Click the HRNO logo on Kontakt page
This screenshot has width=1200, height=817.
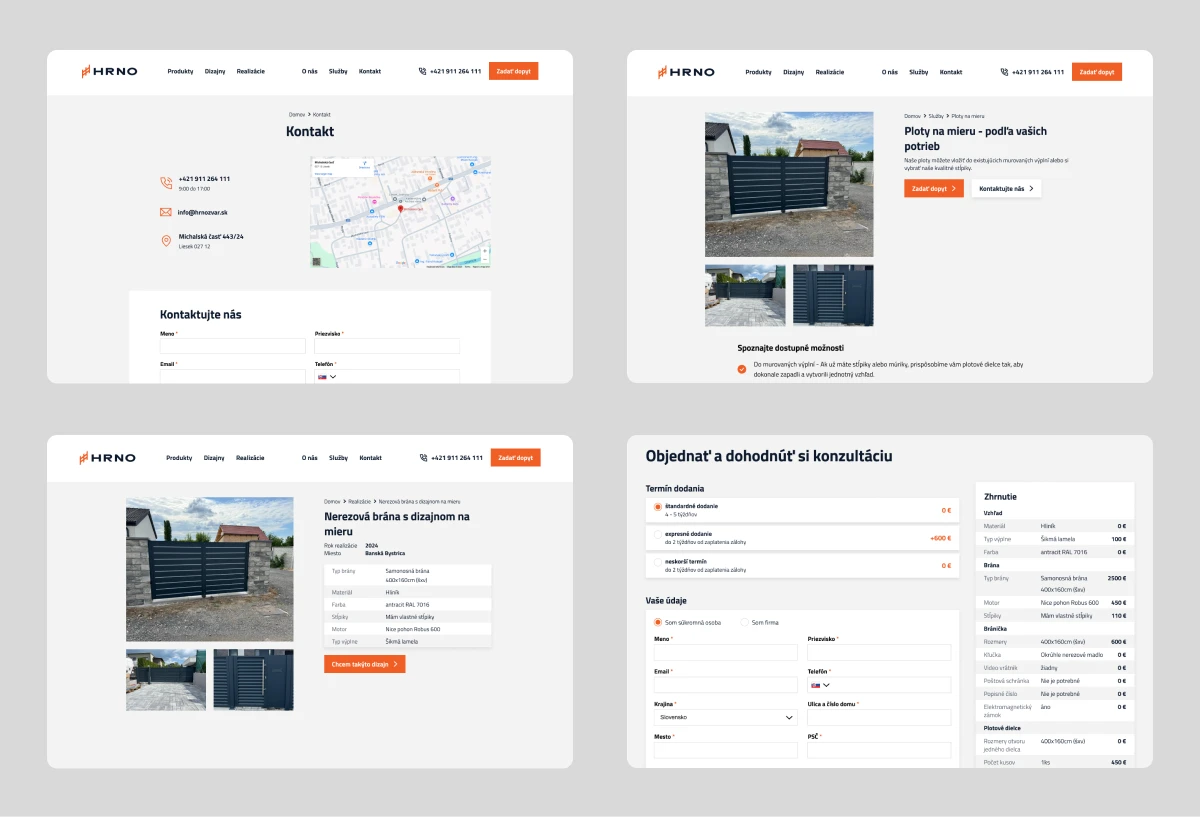point(110,71)
